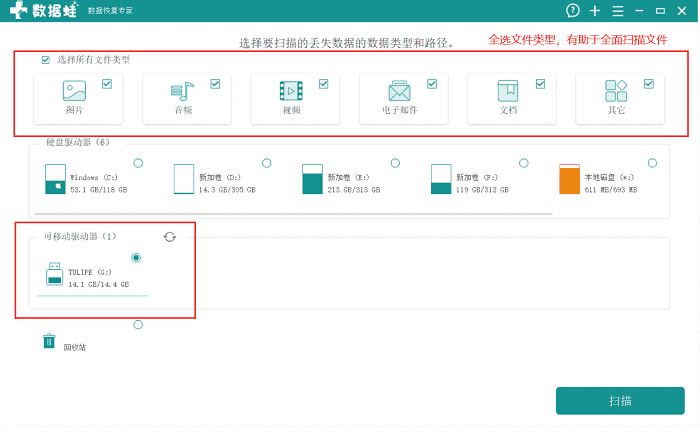Click the 14.3 GB/305 GB capacity text

(227, 190)
